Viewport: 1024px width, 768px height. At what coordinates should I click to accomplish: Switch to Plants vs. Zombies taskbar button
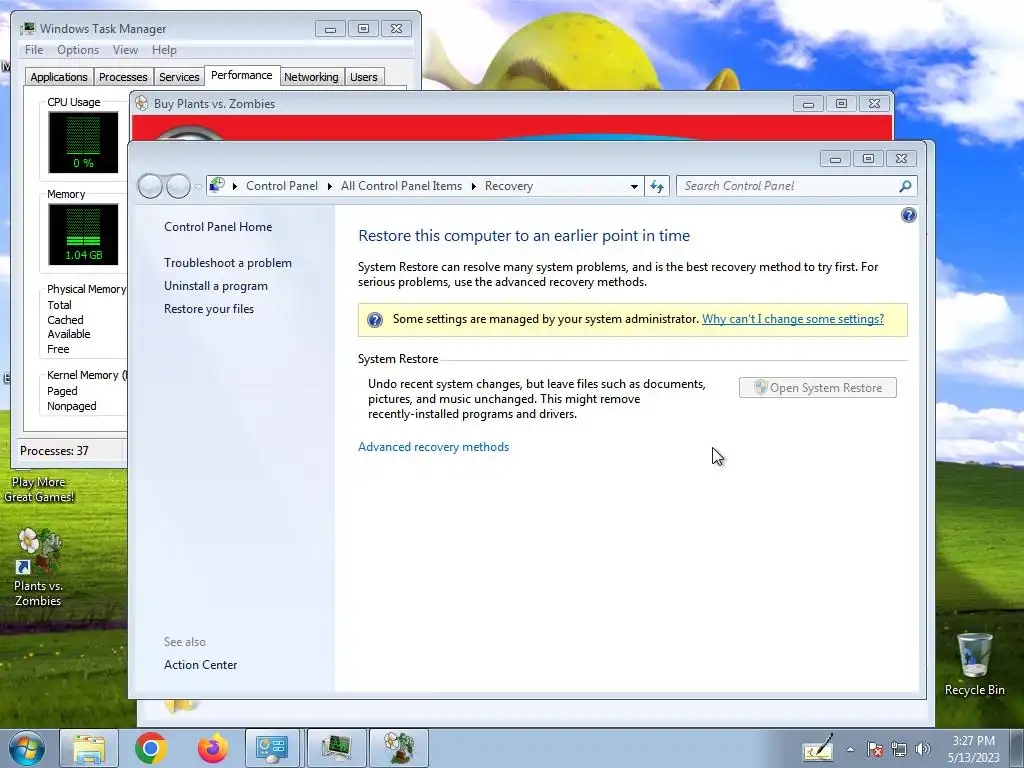point(399,748)
